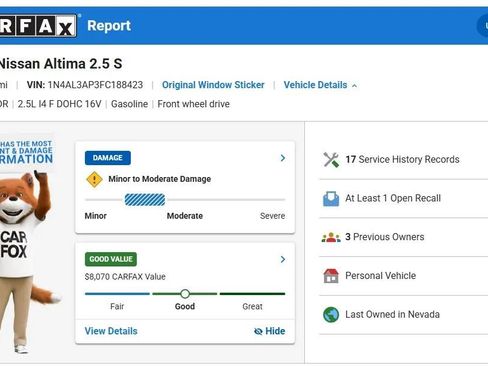The image size is (488, 366).
Task: Collapse the Vehicle Details section
Action: [x=320, y=85]
